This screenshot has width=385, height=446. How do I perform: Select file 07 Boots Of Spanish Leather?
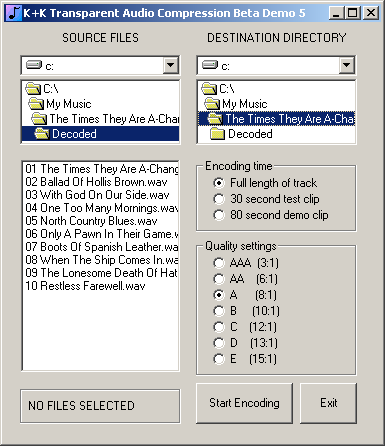[x=101, y=247]
